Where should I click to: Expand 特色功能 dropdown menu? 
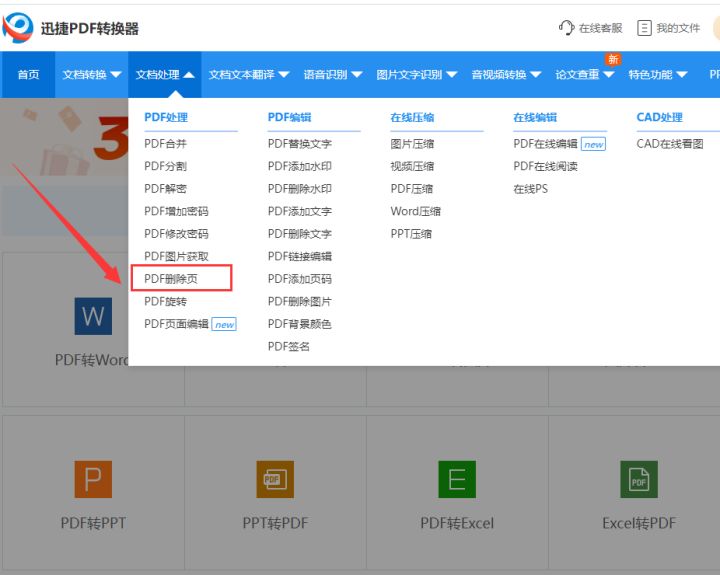[x=658, y=74]
